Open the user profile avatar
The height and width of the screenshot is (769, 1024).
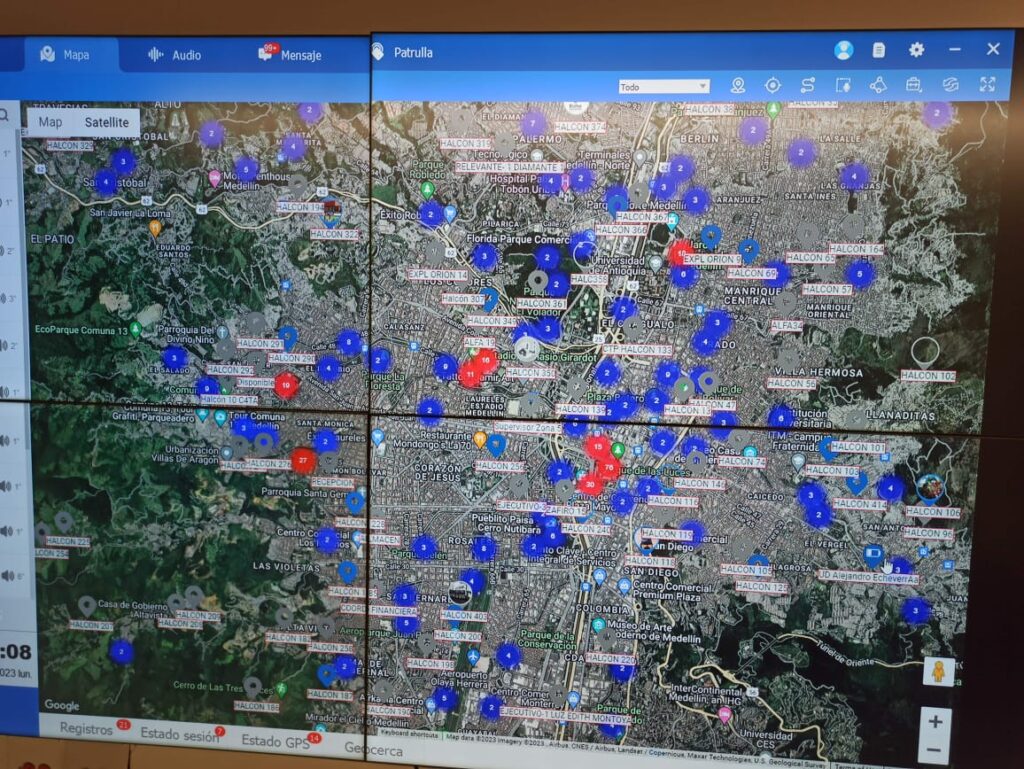(843, 50)
